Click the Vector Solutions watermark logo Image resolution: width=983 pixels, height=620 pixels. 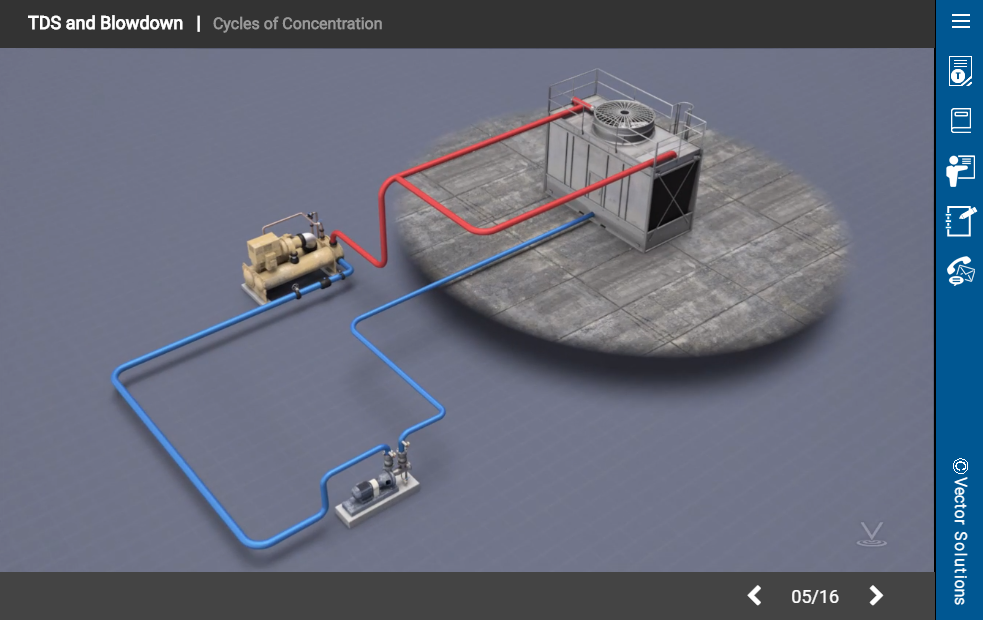[x=871, y=534]
